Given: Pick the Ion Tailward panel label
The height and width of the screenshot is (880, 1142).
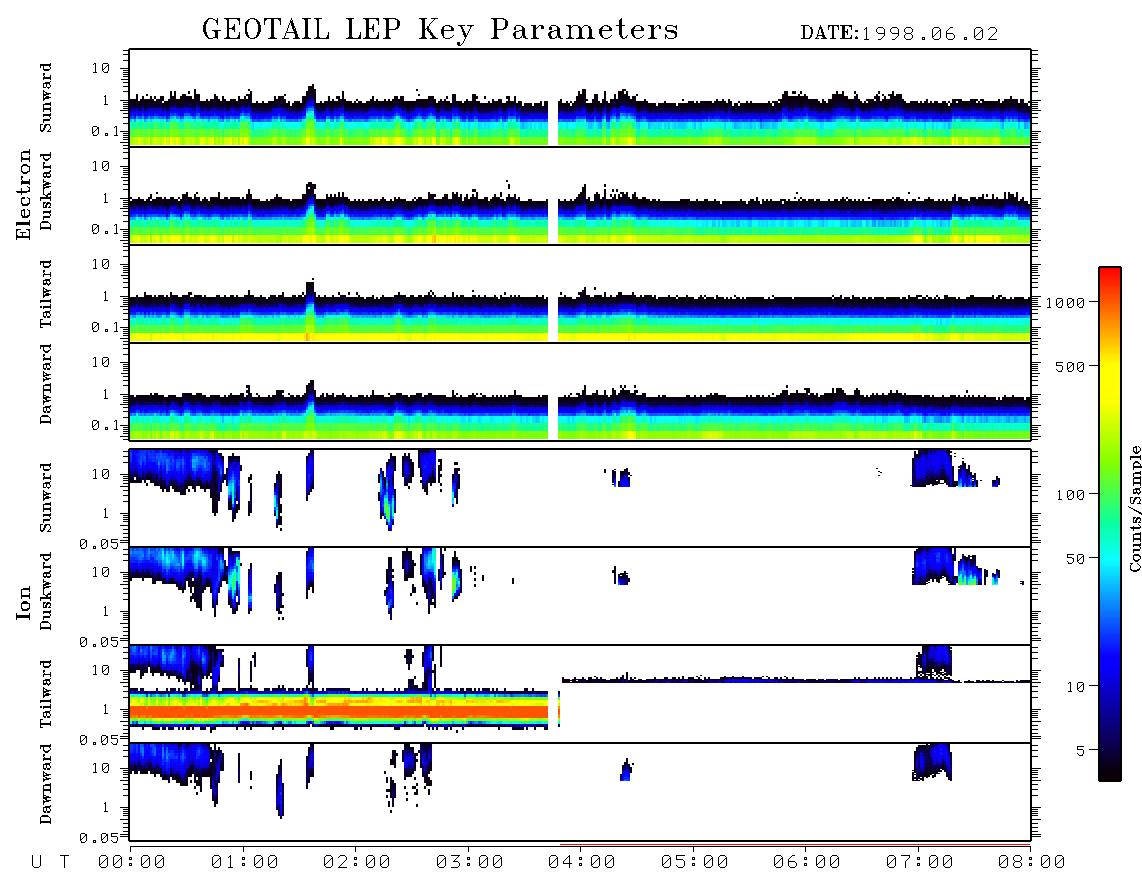Looking at the screenshot, I should [x=46, y=694].
